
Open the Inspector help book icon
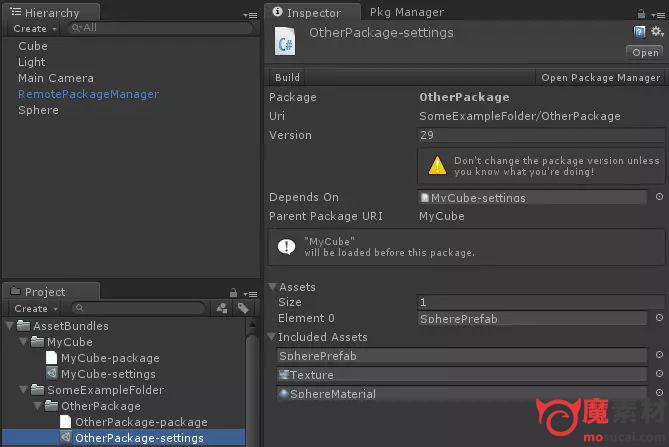(639, 32)
